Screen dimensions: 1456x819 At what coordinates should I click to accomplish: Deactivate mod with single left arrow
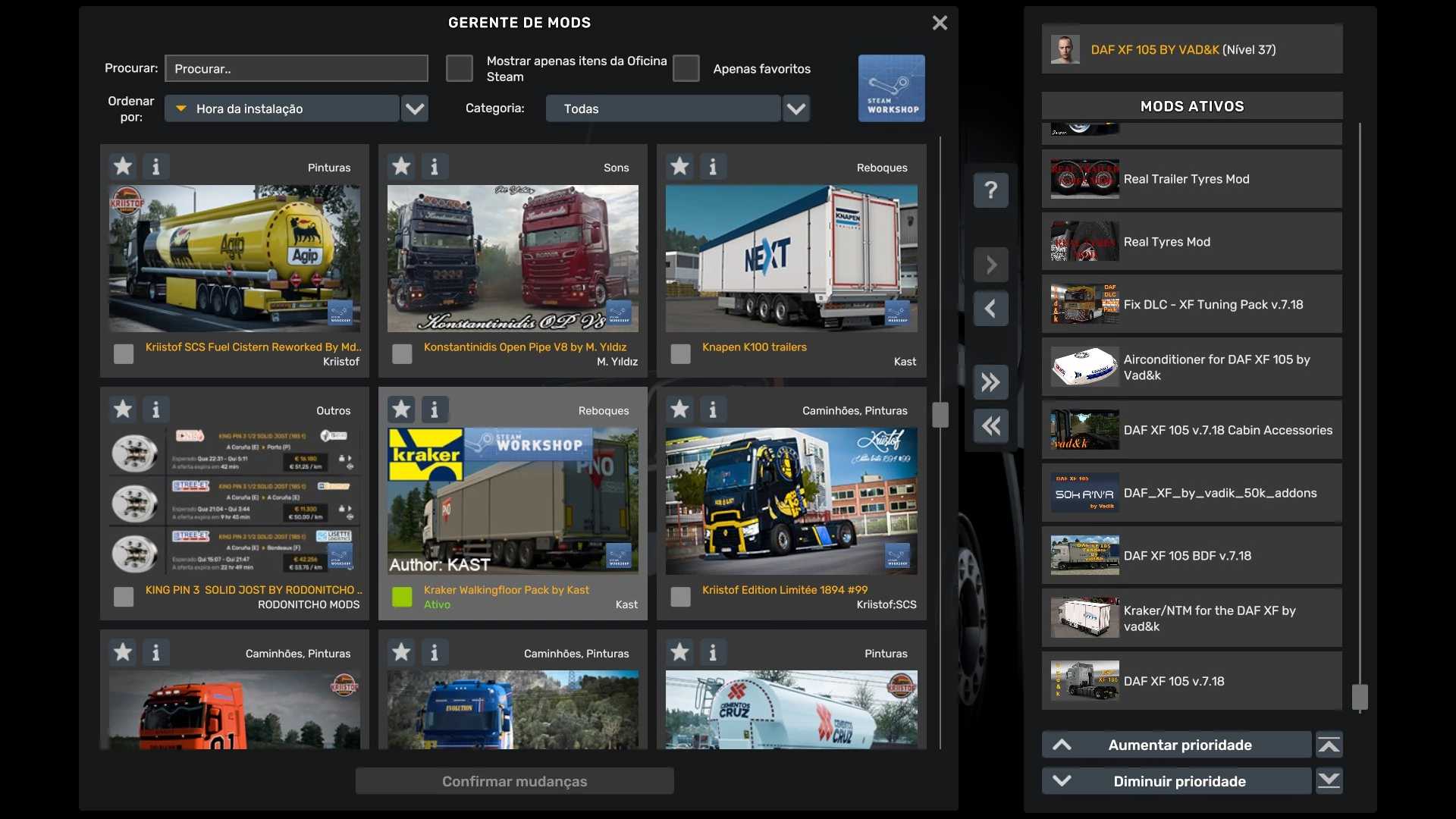coord(990,309)
